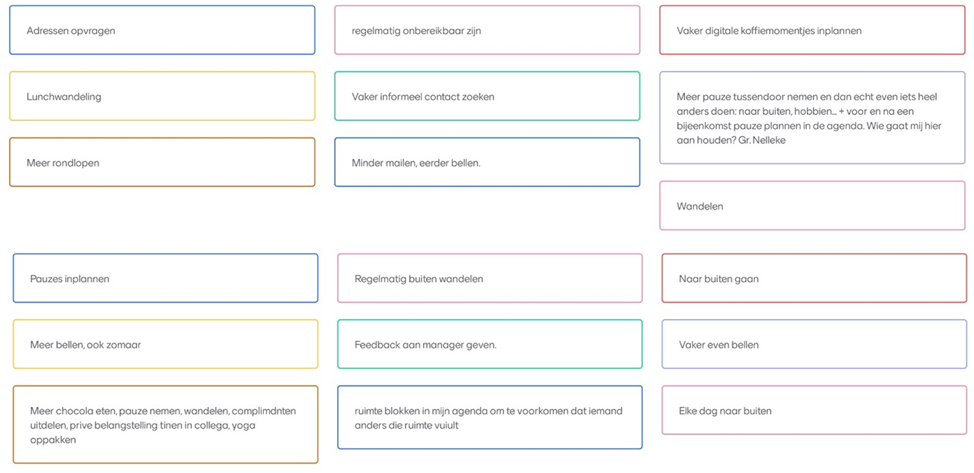Click "Feedback aan manager geven." card
The width and height of the screenshot is (974, 473).
click(x=490, y=345)
